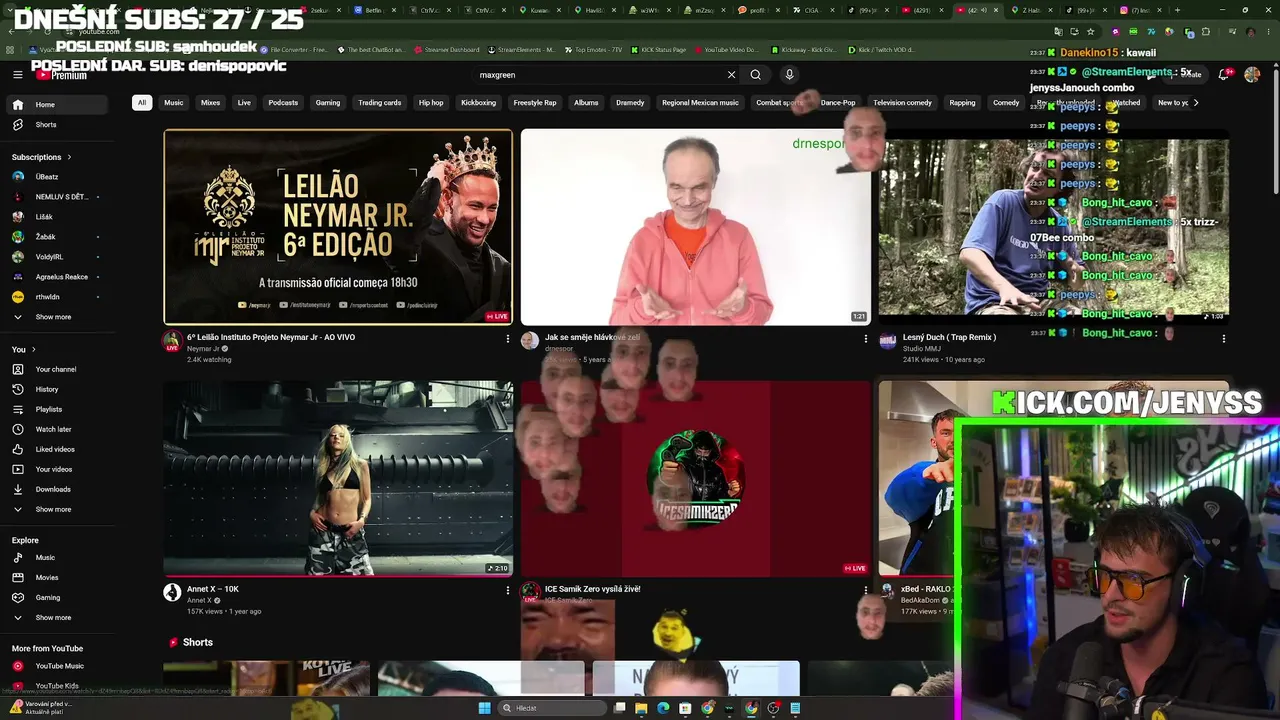This screenshot has height=720, width=1280.
Task: Open Task View on the taskbar
Action: coord(620,708)
